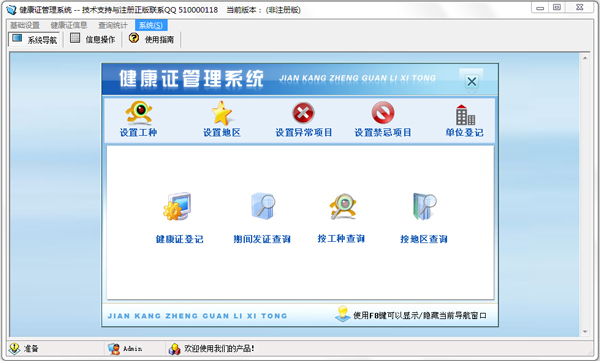The height and width of the screenshot is (361, 600).
Task: Maximize the main window
Action: coord(557,7)
